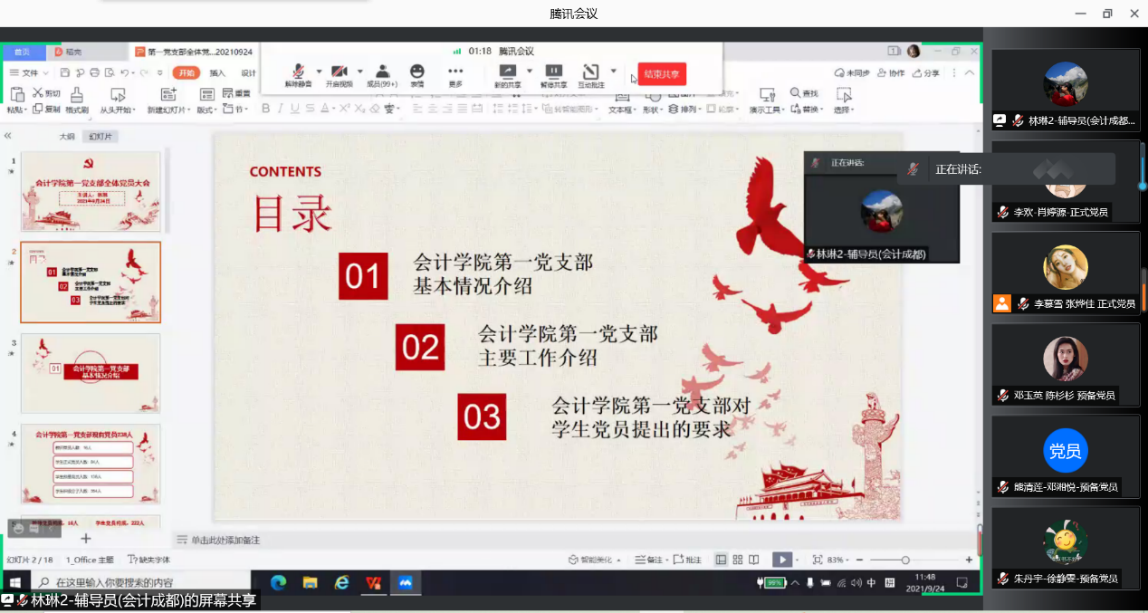This screenshot has width=1148, height=613.
Task: Click the 查找 find button
Action: click(804, 94)
